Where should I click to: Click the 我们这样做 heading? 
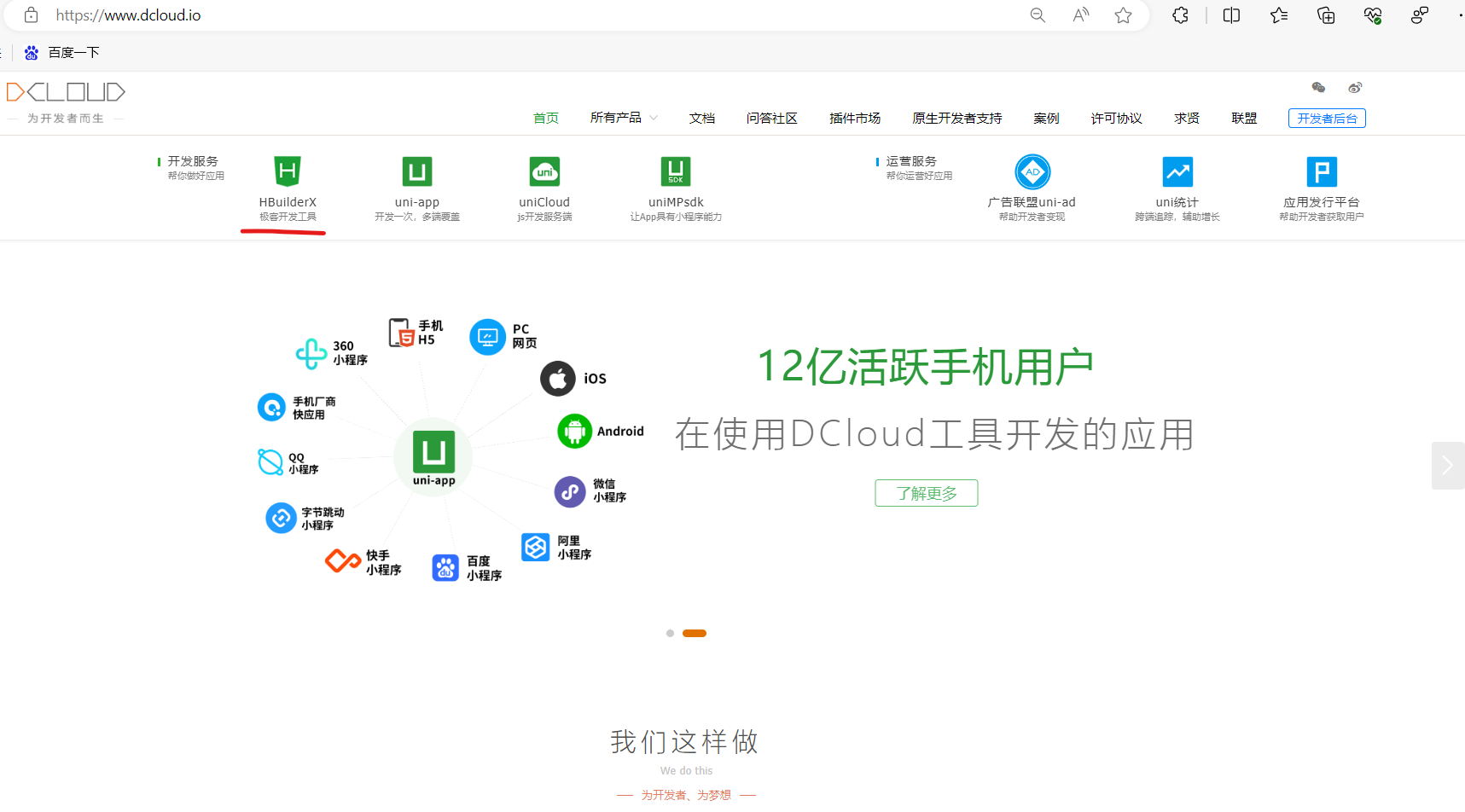(x=685, y=741)
